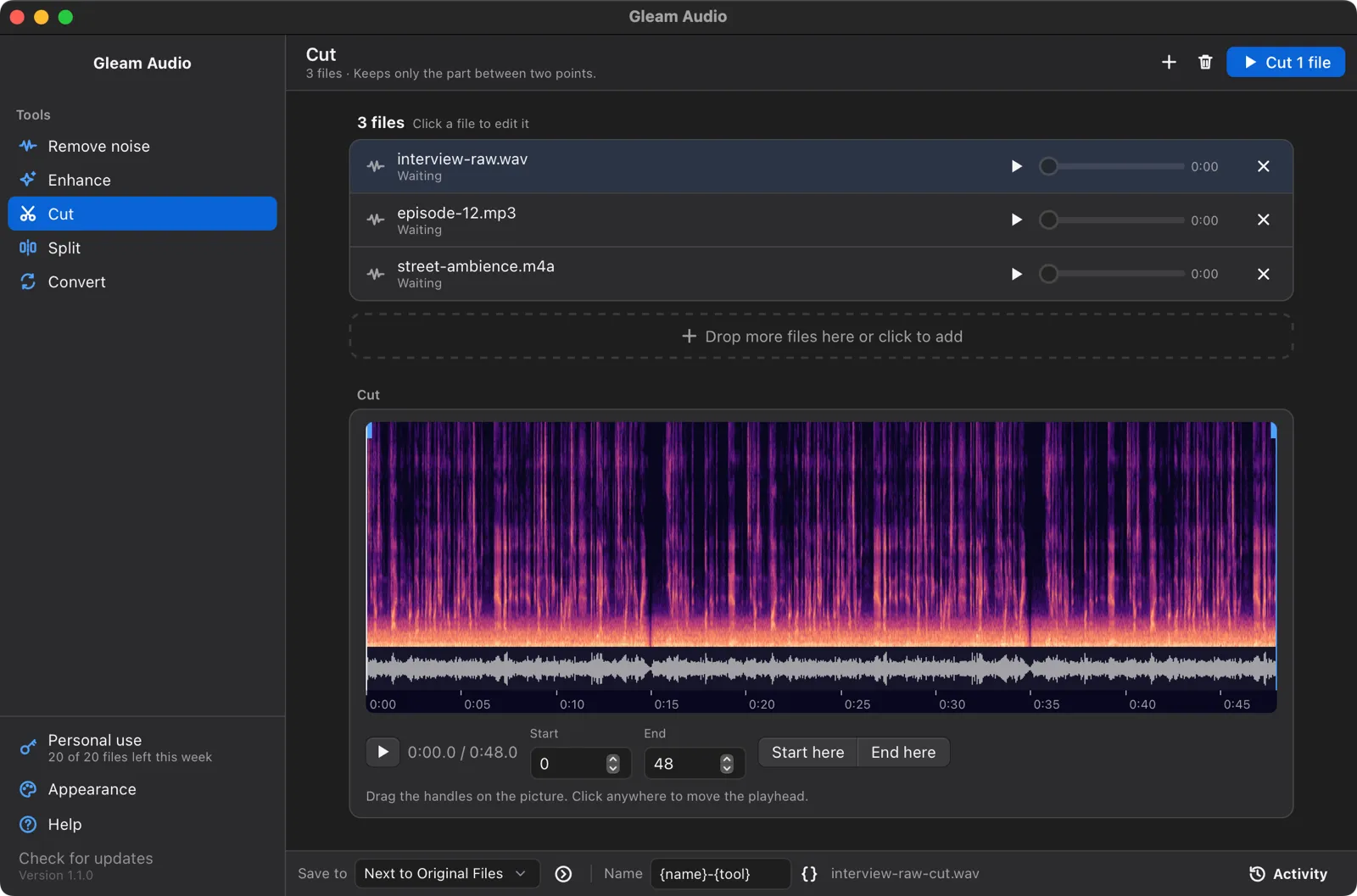Play the cut preview below the spectrogram
Screen dimensions: 1357x896
[383, 752]
